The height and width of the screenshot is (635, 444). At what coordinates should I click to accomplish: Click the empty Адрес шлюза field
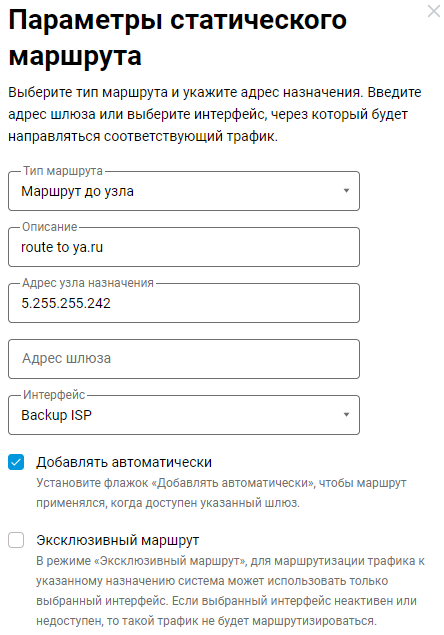click(184, 359)
